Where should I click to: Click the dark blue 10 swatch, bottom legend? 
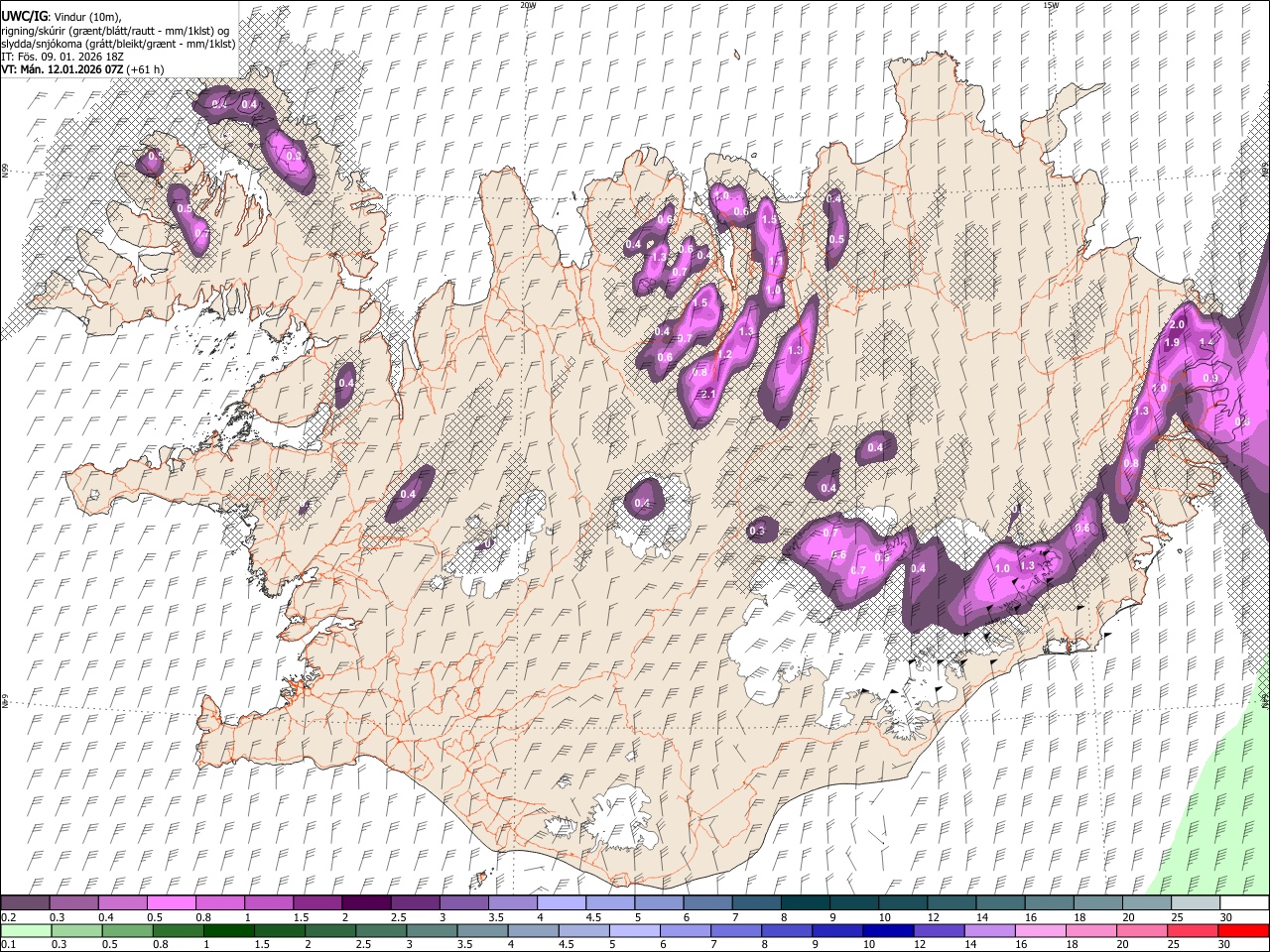tap(887, 930)
